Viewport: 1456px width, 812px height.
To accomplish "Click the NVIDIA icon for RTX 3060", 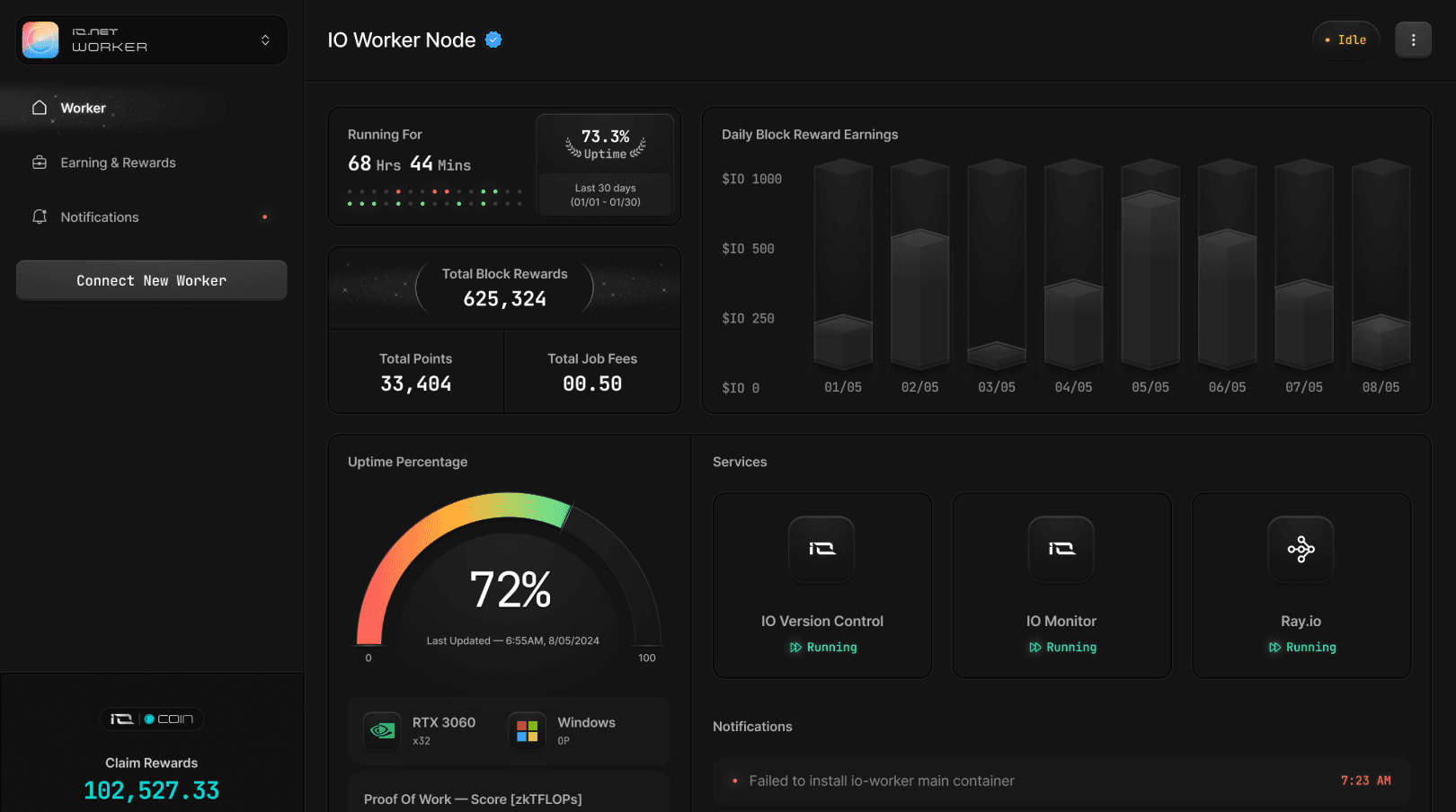I will pyautogui.click(x=382, y=730).
